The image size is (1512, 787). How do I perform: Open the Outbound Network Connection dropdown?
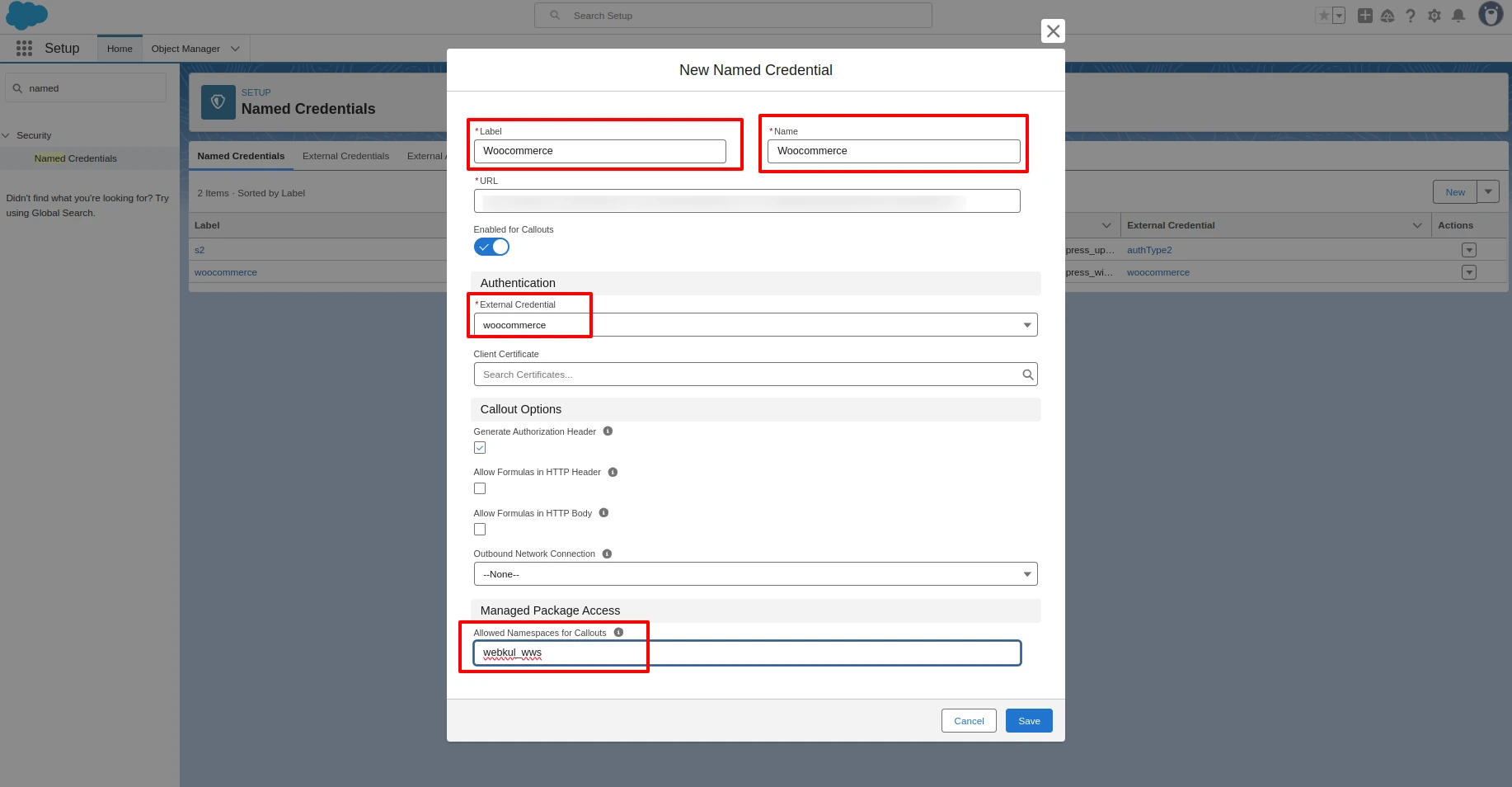(1026, 573)
